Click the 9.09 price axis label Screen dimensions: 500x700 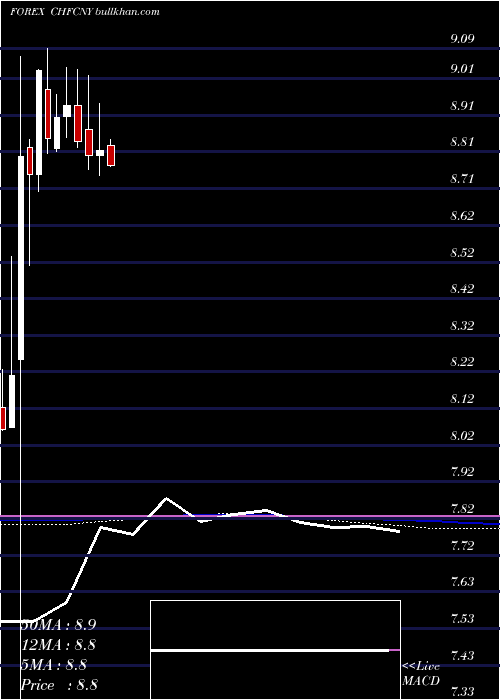coord(462,38)
